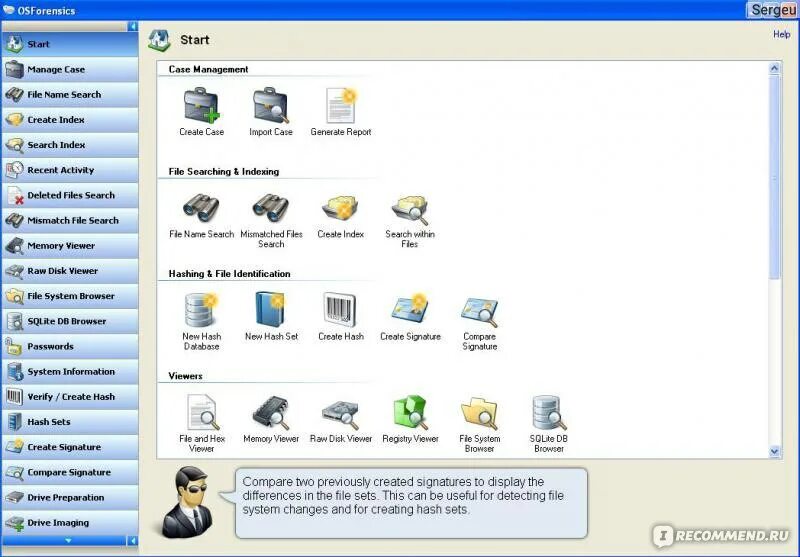Click main panel scrollbar up arrow
The image size is (800, 557).
pos(774,68)
